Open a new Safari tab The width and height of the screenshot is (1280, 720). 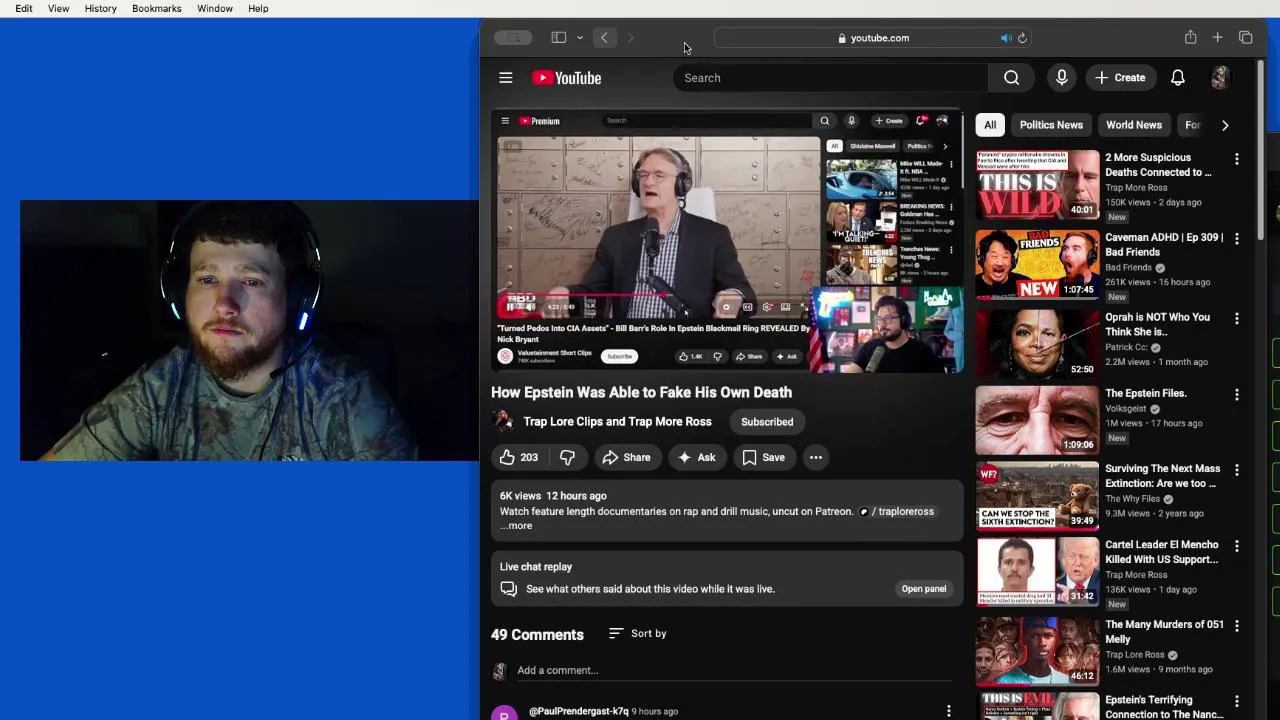(1217, 38)
